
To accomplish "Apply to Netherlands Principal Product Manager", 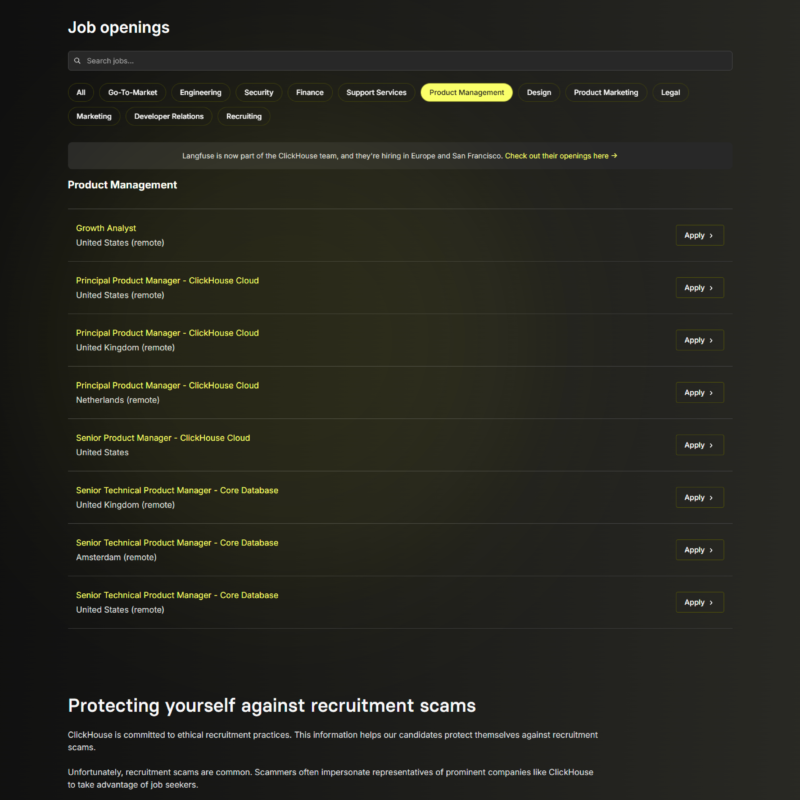I will point(699,393).
